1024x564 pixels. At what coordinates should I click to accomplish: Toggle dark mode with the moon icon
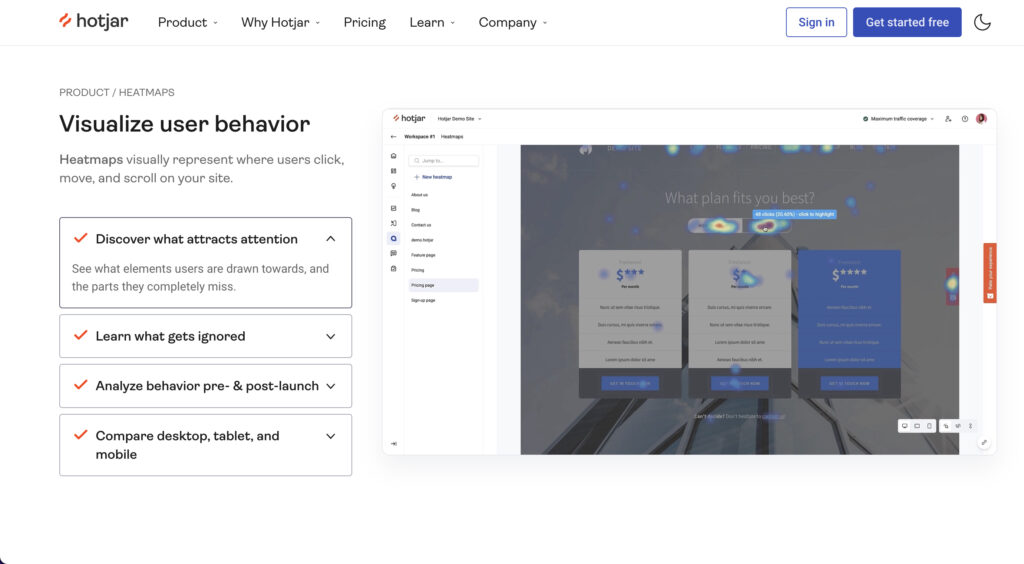tap(982, 22)
